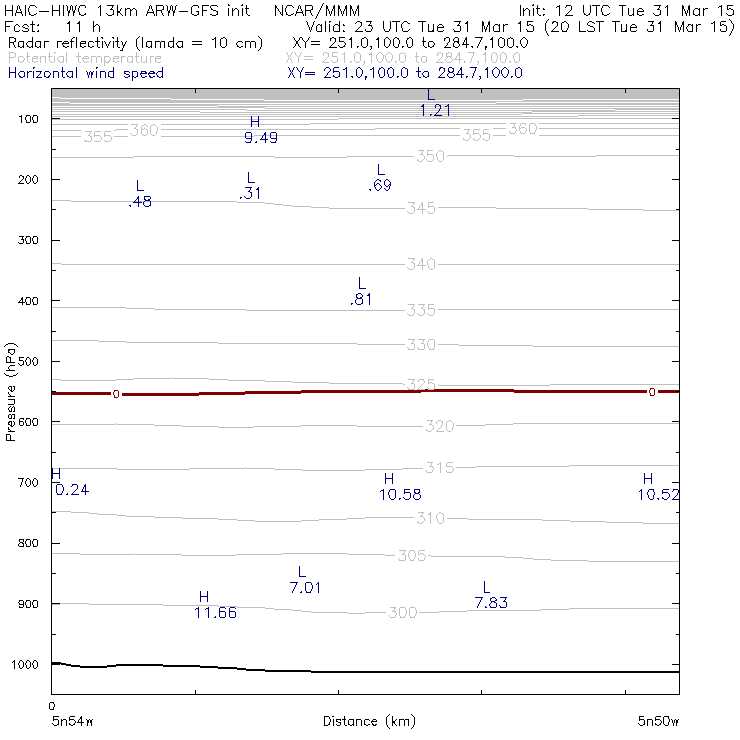Click the right-side 360 contour label
The height and width of the screenshot is (740, 740).
(x=522, y=128)
